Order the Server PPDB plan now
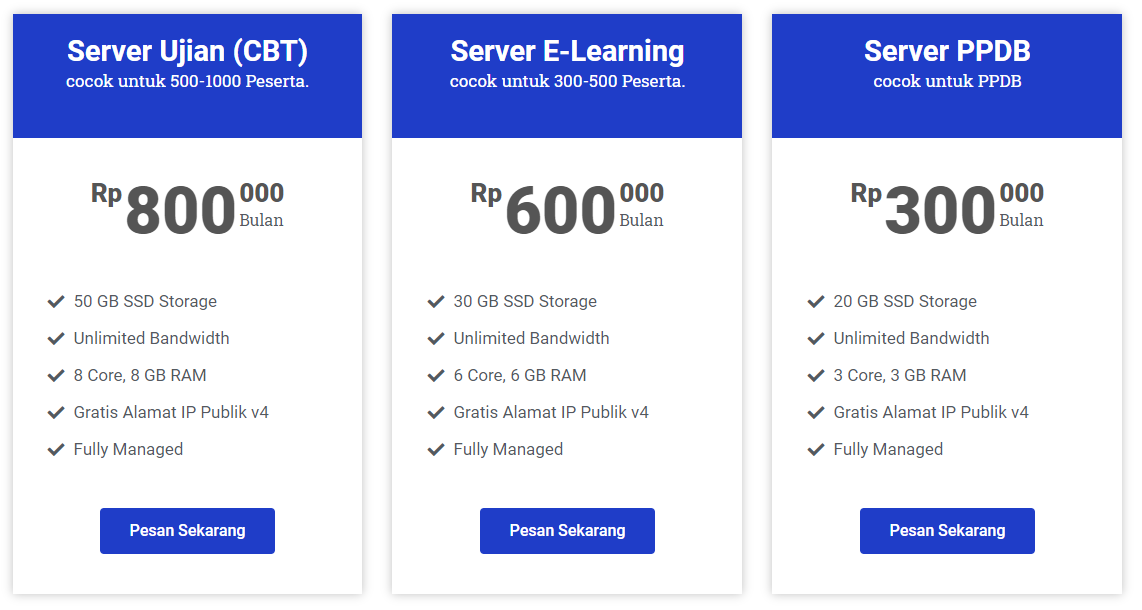Viewport: 1142px width, 610px height. coord(947,530)
